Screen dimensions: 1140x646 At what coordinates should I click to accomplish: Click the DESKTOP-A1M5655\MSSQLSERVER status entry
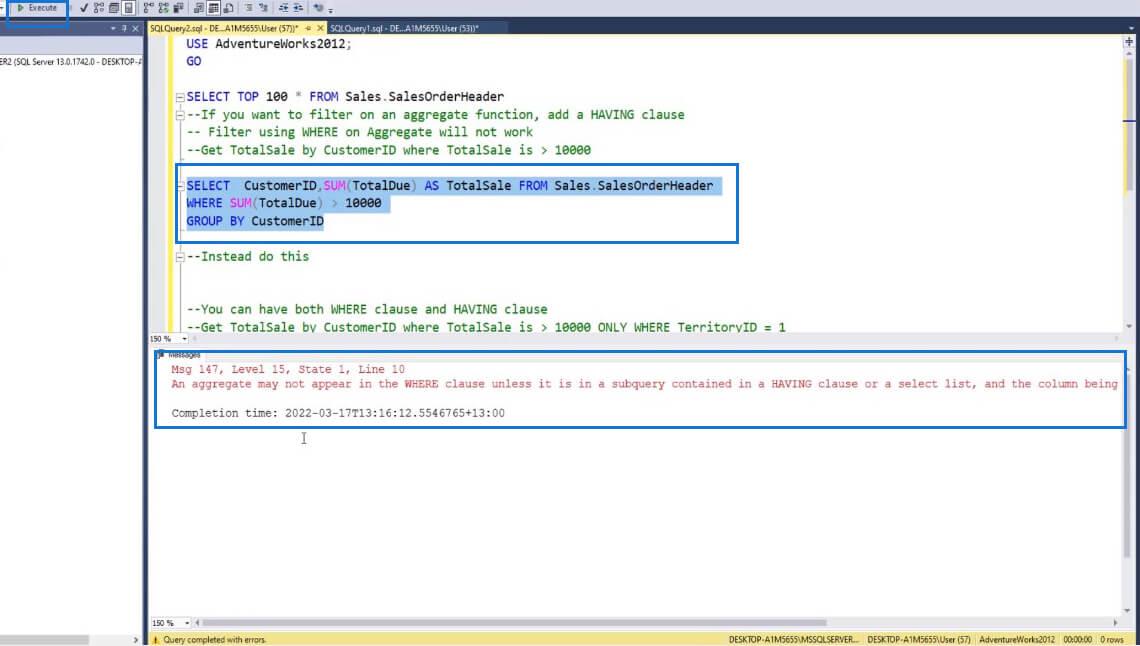(x=794, y=639)
